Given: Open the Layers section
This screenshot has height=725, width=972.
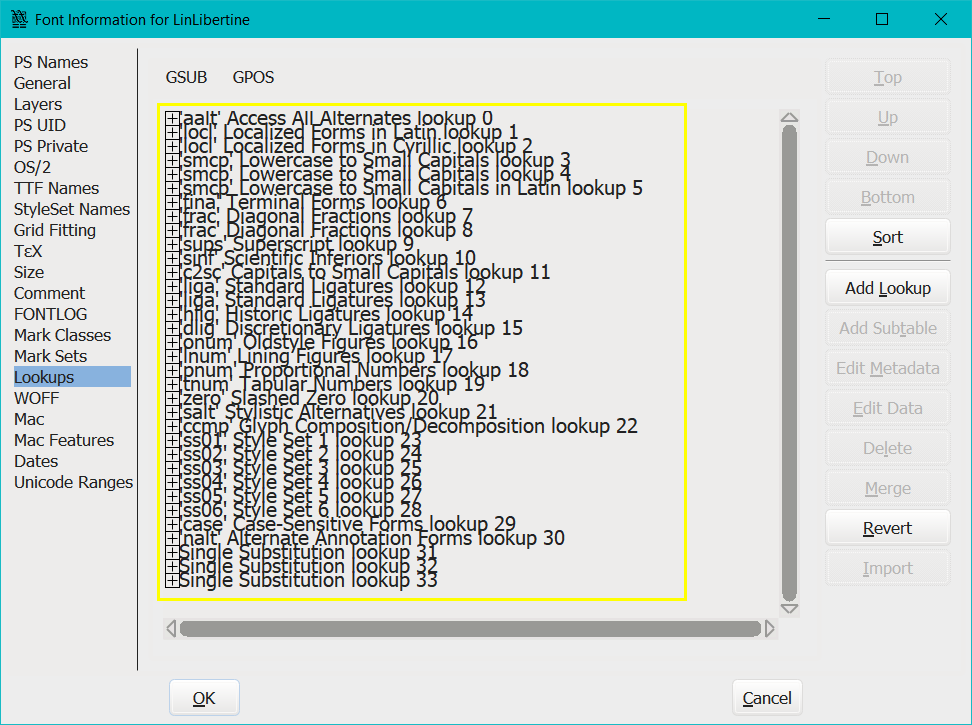Looking at the screenshot, I should pyautogui.click(x=38, y=104).
